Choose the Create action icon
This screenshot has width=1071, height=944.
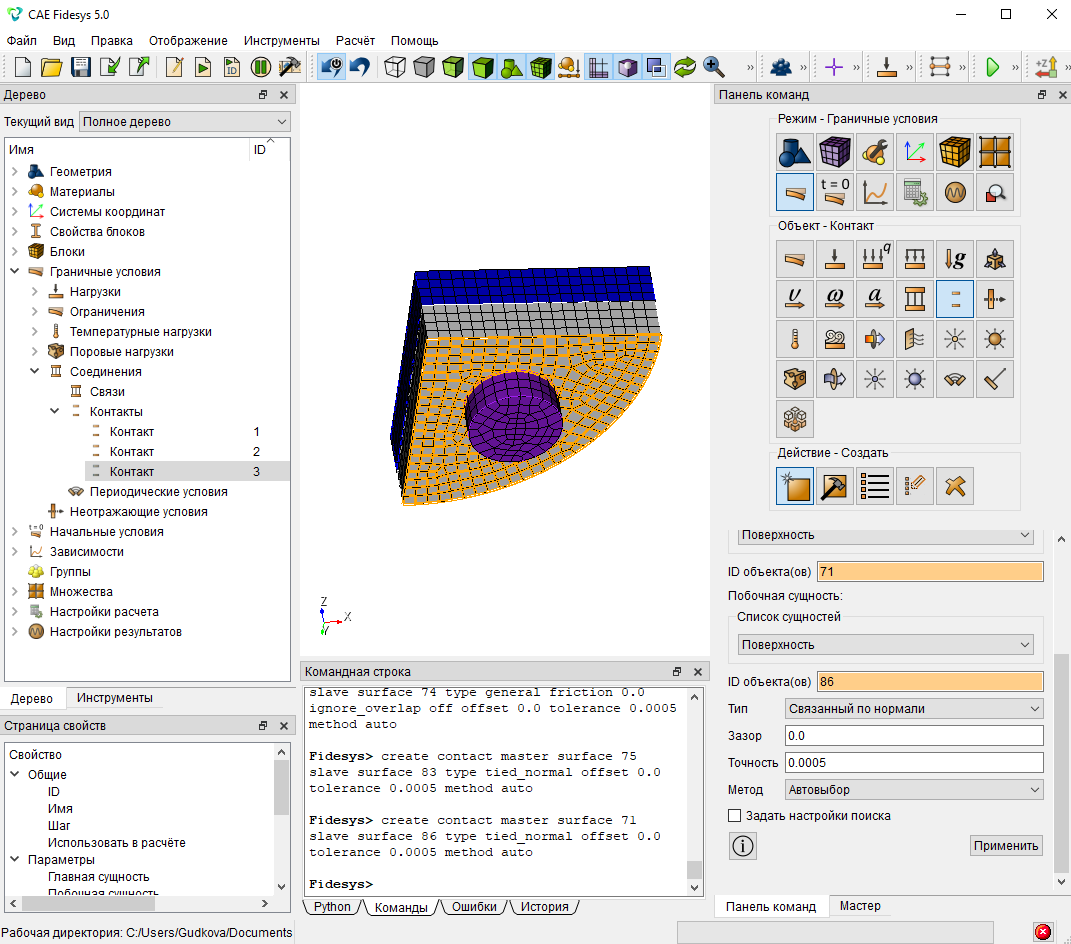(x=794, y=486)
